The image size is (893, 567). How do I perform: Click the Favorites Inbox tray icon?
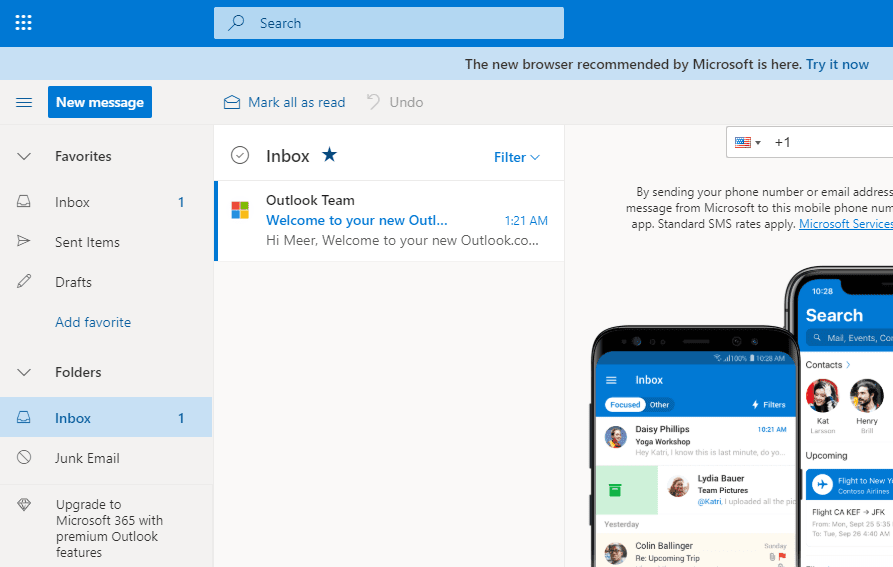tap(23, 202)
